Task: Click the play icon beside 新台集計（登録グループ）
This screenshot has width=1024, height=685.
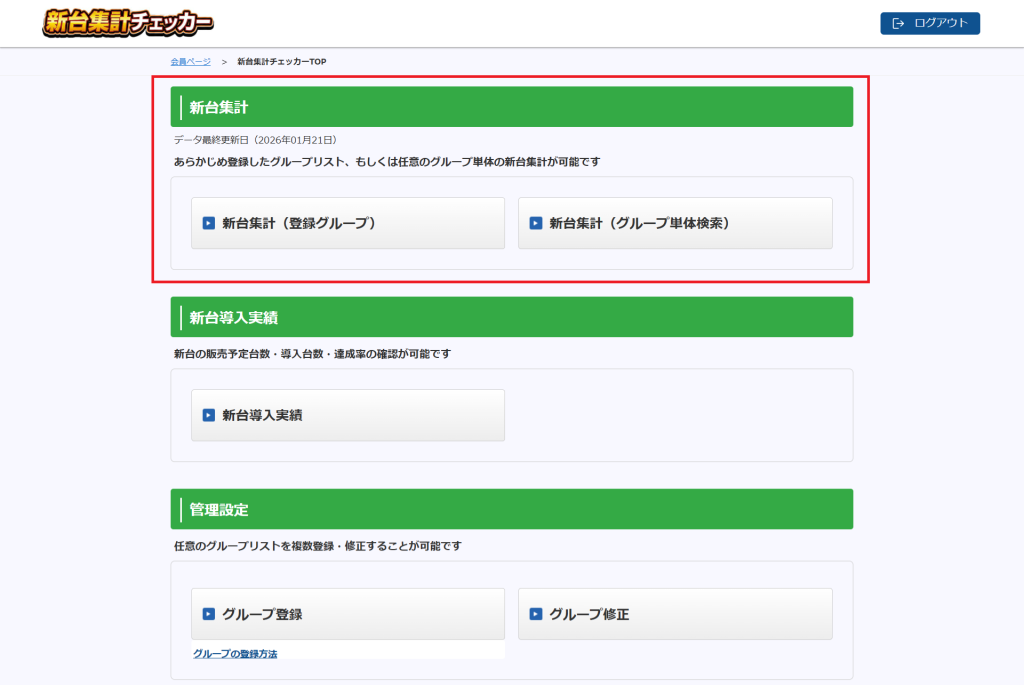Action: 209,223
